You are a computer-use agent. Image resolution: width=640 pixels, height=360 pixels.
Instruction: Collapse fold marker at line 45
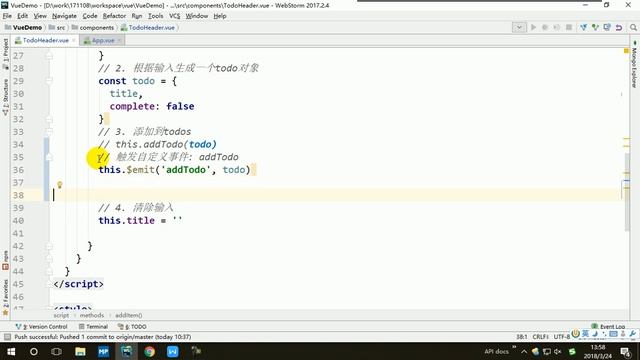[x=49, y=284]
